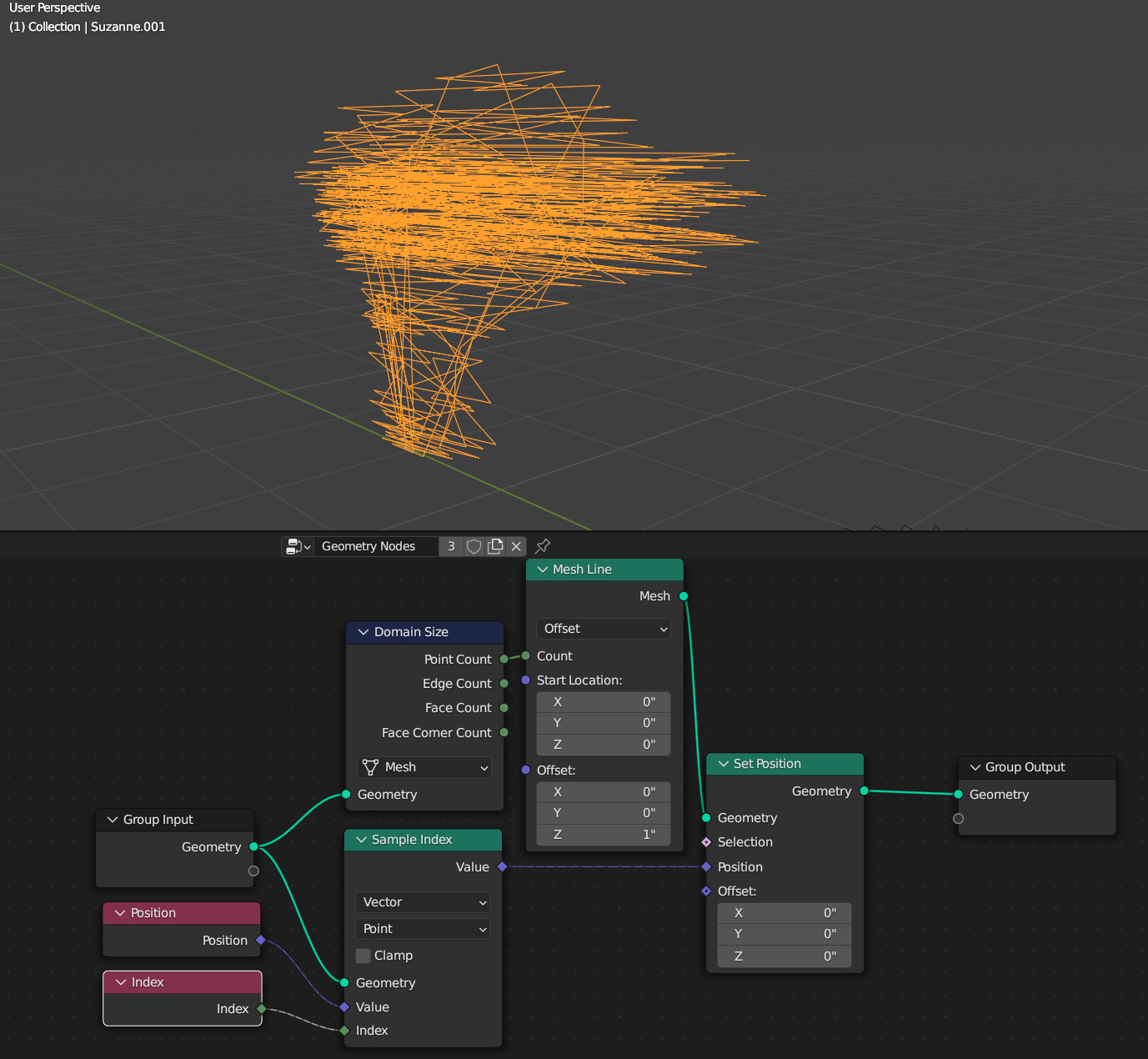This screenshot has width=1148, height=1059.
Task: Click the Selection input socket of Set Position
Action: click(704, 842)
